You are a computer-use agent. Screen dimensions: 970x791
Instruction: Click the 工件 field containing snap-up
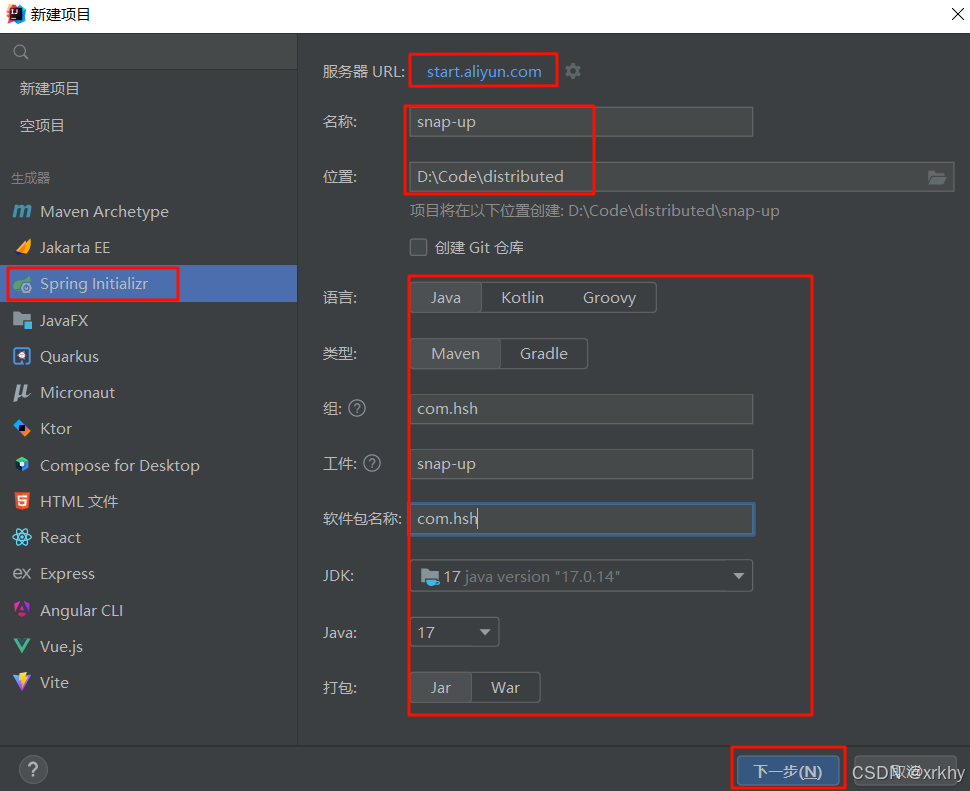pyautogui.click(x=582, y=464)
